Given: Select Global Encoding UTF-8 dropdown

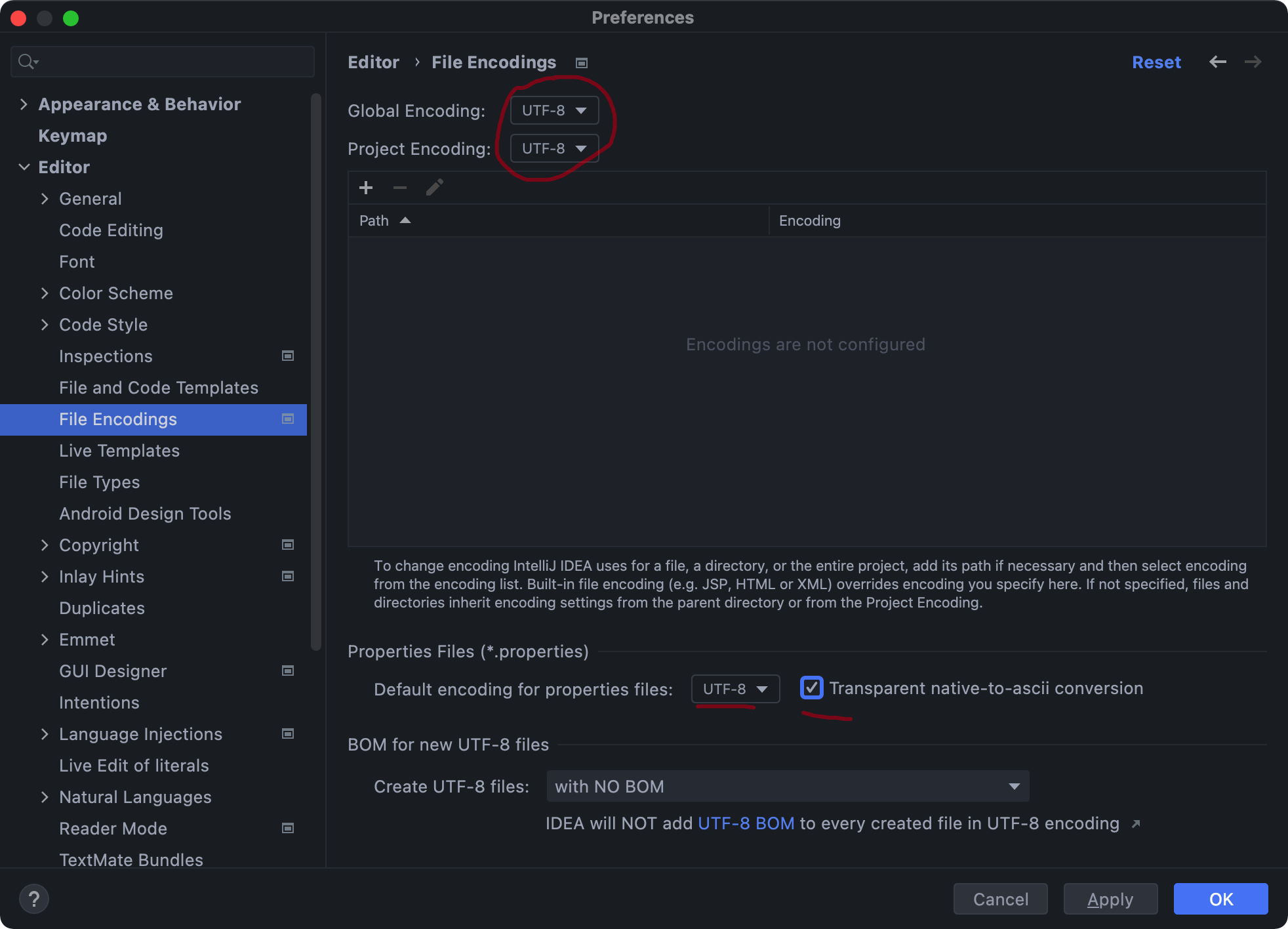Looking at the screenshot, I should point(553,111).
